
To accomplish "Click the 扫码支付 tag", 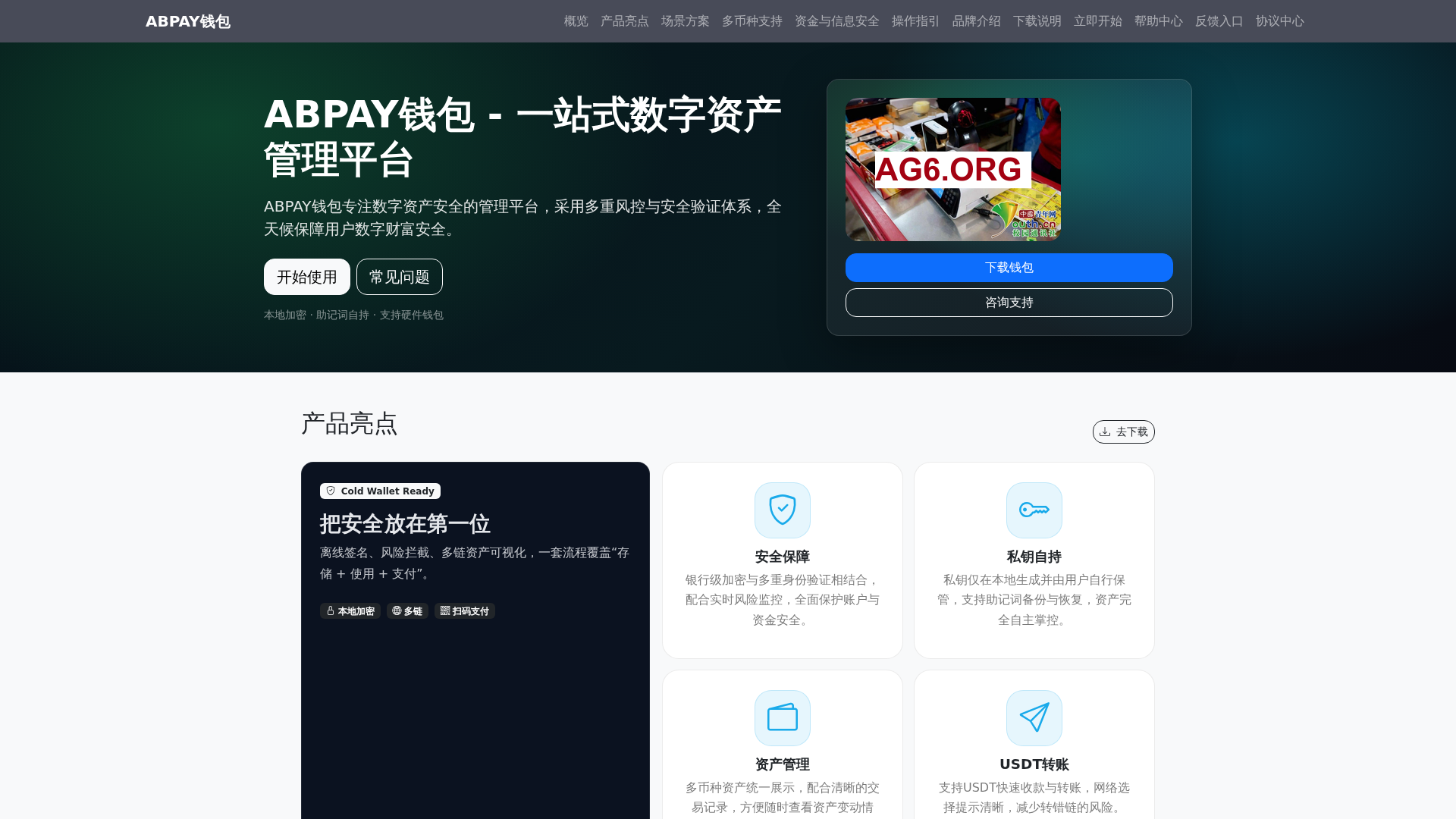I will (465, 611).
